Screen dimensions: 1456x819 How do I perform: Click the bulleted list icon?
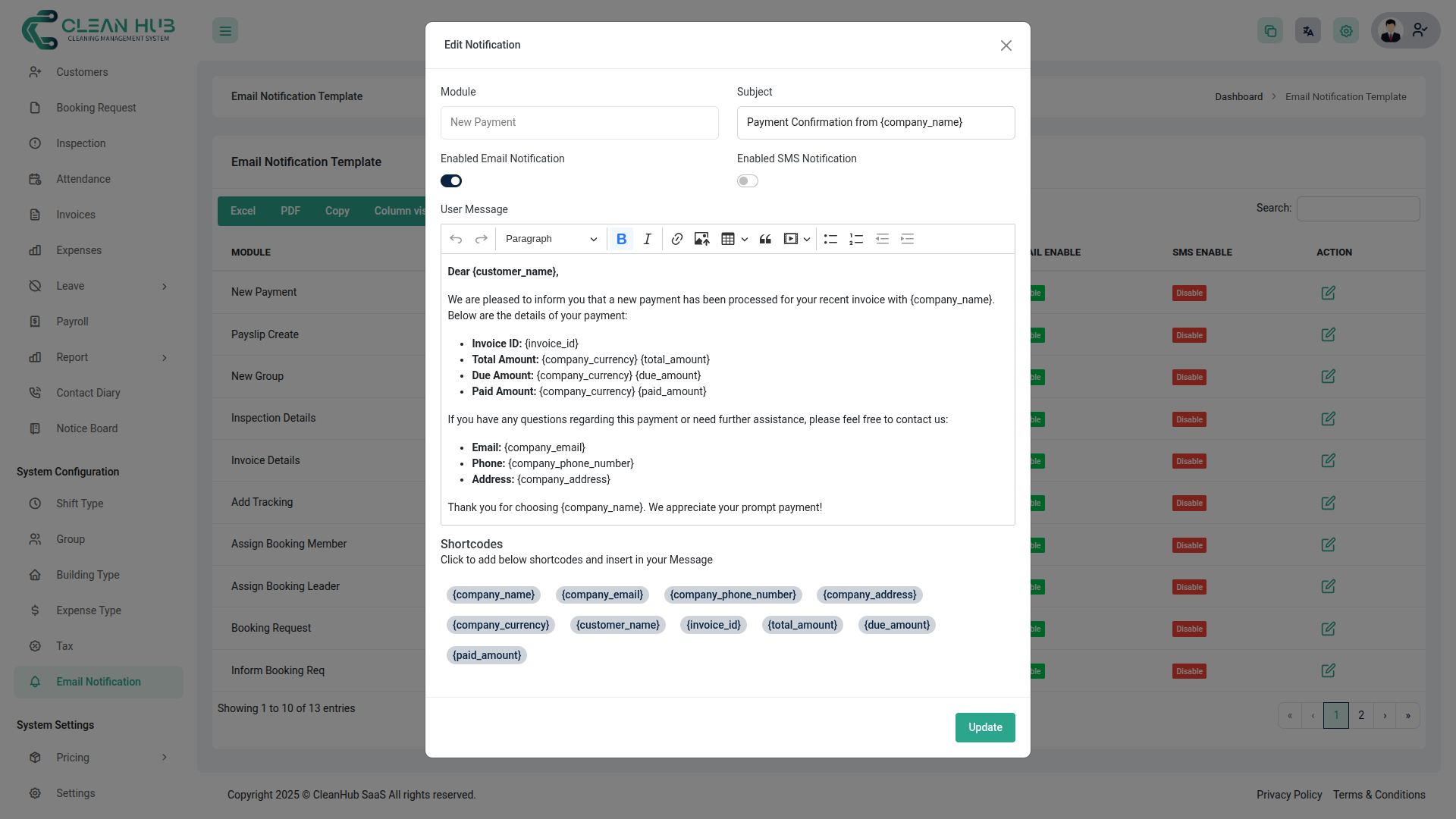pyautogui.click(x=830, y=238)
